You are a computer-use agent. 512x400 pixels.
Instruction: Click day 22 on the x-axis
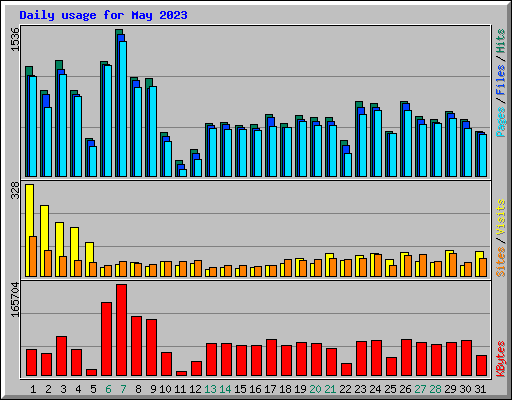coord(345,389)
